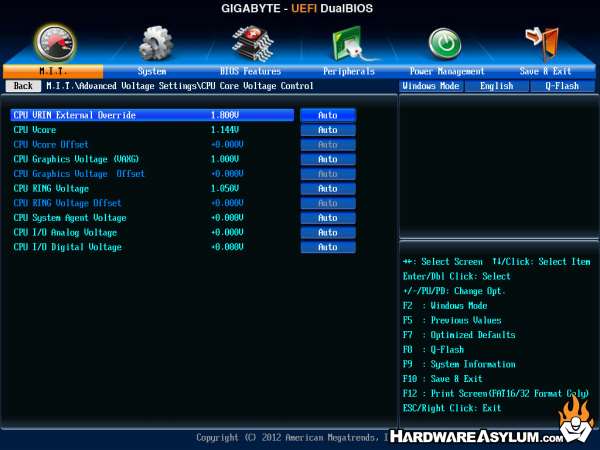This screenshot has width=600, height=450.
Task: Open Auto option for CPU I/O Digital Voltage
Action: tap(328, 247)
